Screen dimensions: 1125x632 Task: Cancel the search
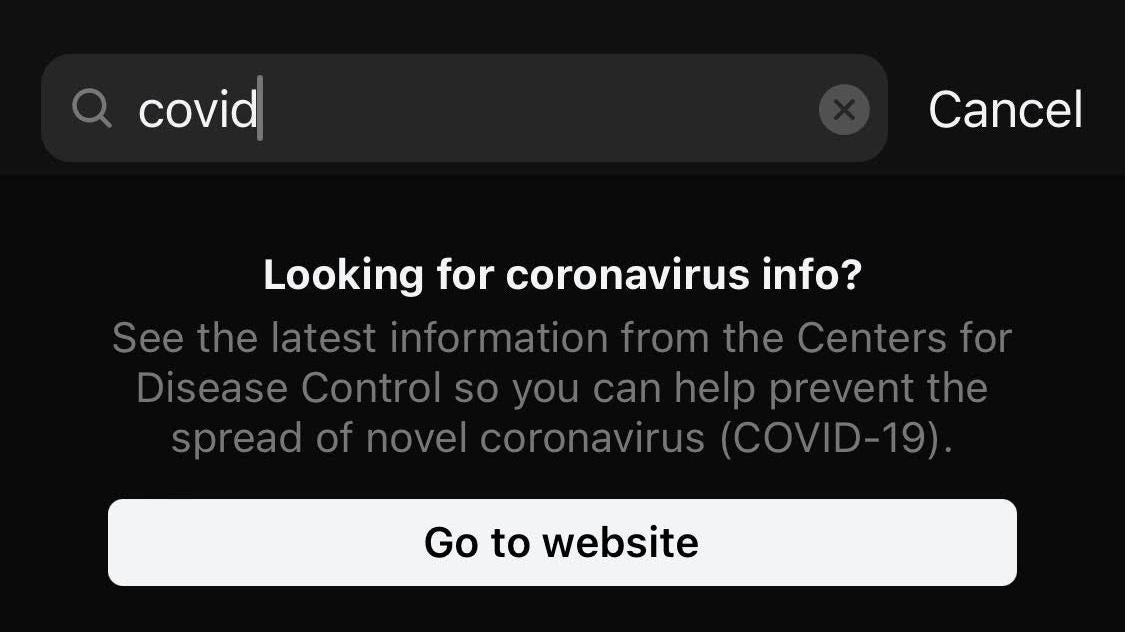1005,110
